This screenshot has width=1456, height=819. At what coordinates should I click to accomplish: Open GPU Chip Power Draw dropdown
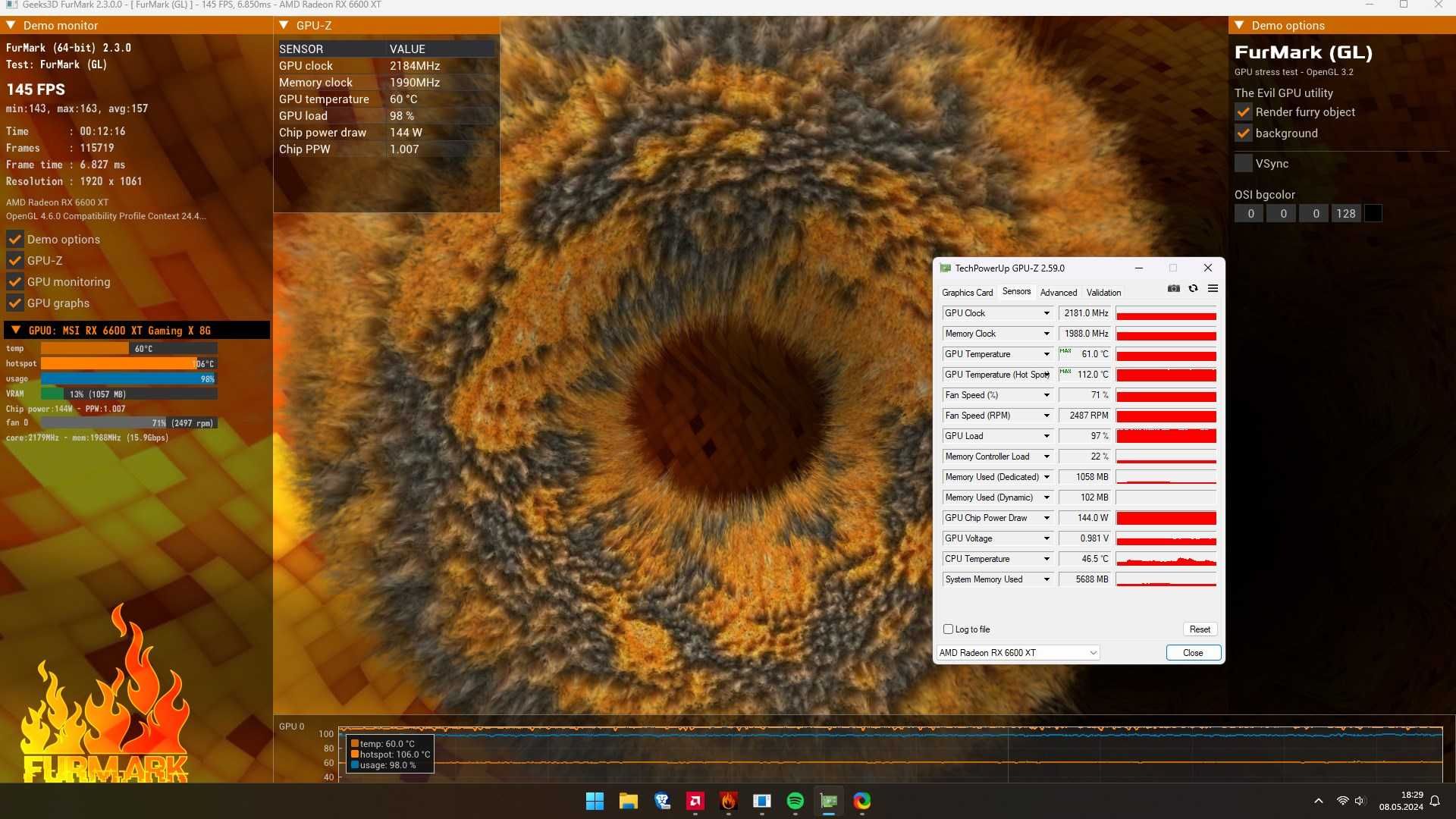[x=1046, y=518]
